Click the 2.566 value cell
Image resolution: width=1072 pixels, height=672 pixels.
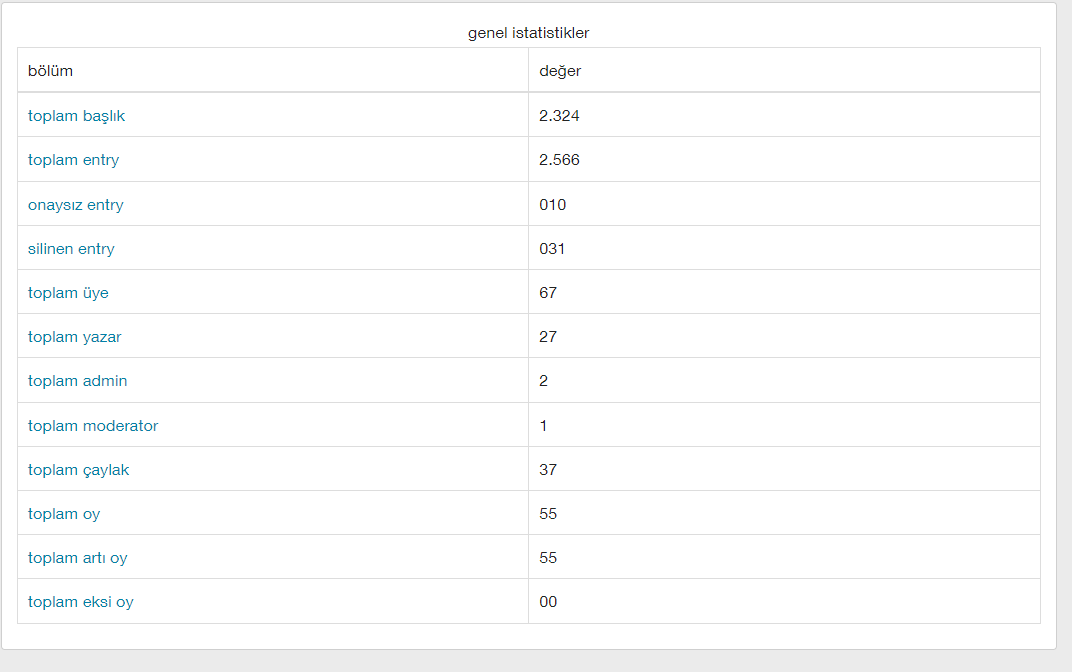pyautogui.click(x=784, y=159)
